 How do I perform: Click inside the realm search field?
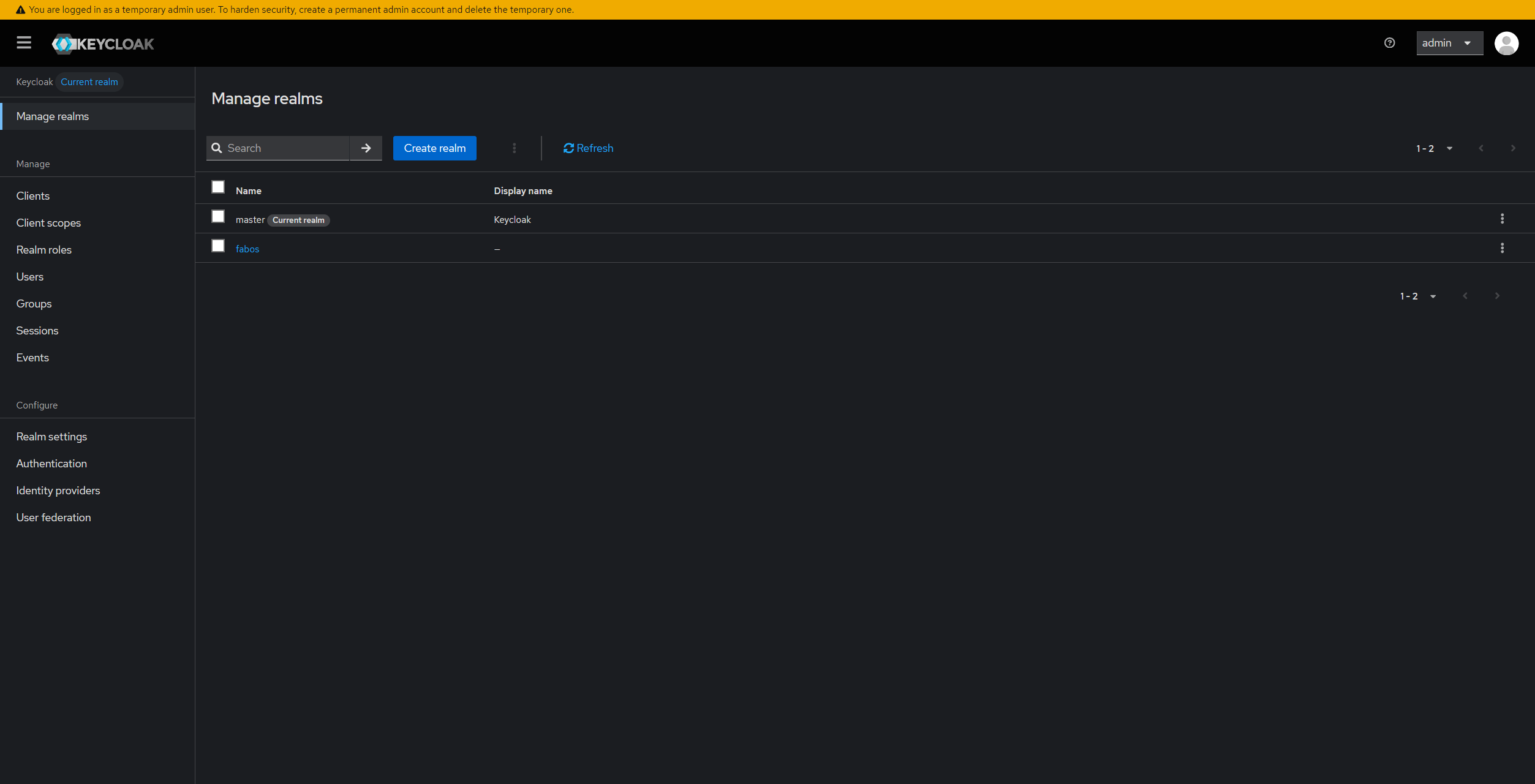coord(282,148)
